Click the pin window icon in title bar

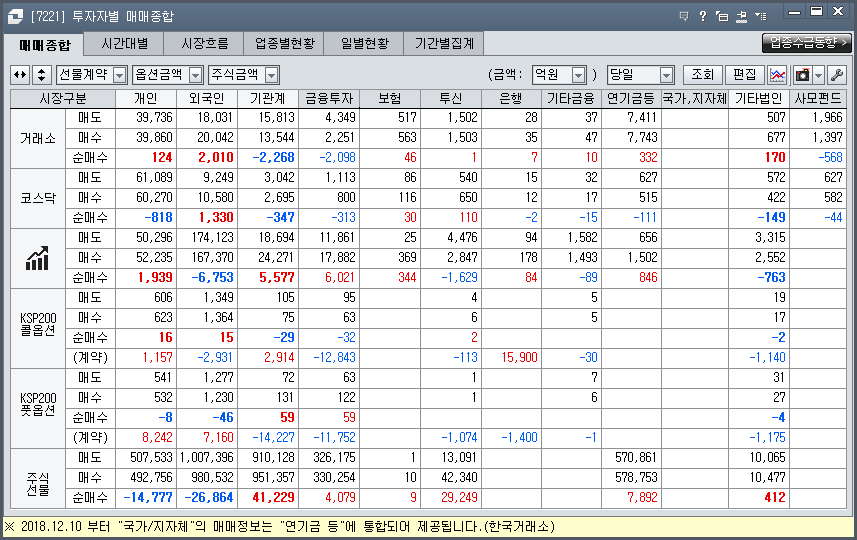coord(741,16)
